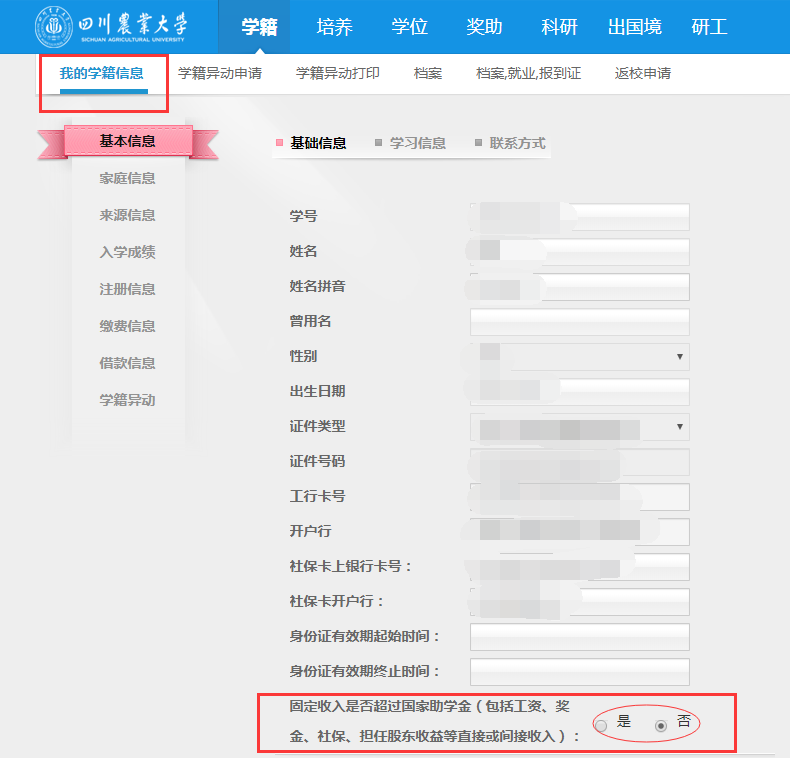Screen dimensions: 790x758
Task: Select 是 radio button for fixed income
Action: pyautogui.click(x=601, y=725)
